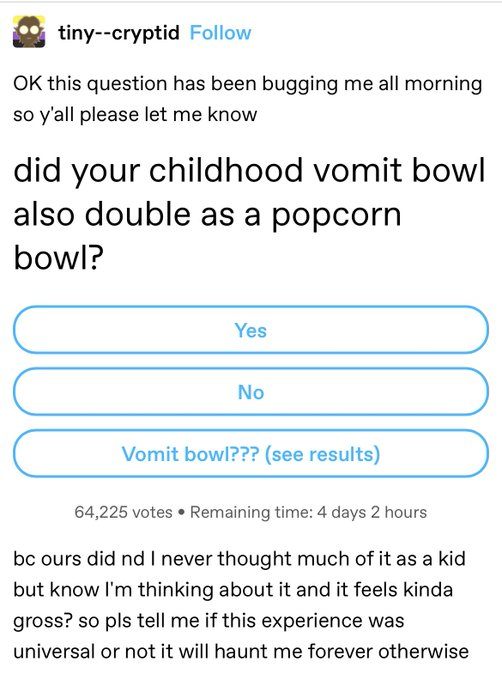Vote No in the poll

pos(251,392)
